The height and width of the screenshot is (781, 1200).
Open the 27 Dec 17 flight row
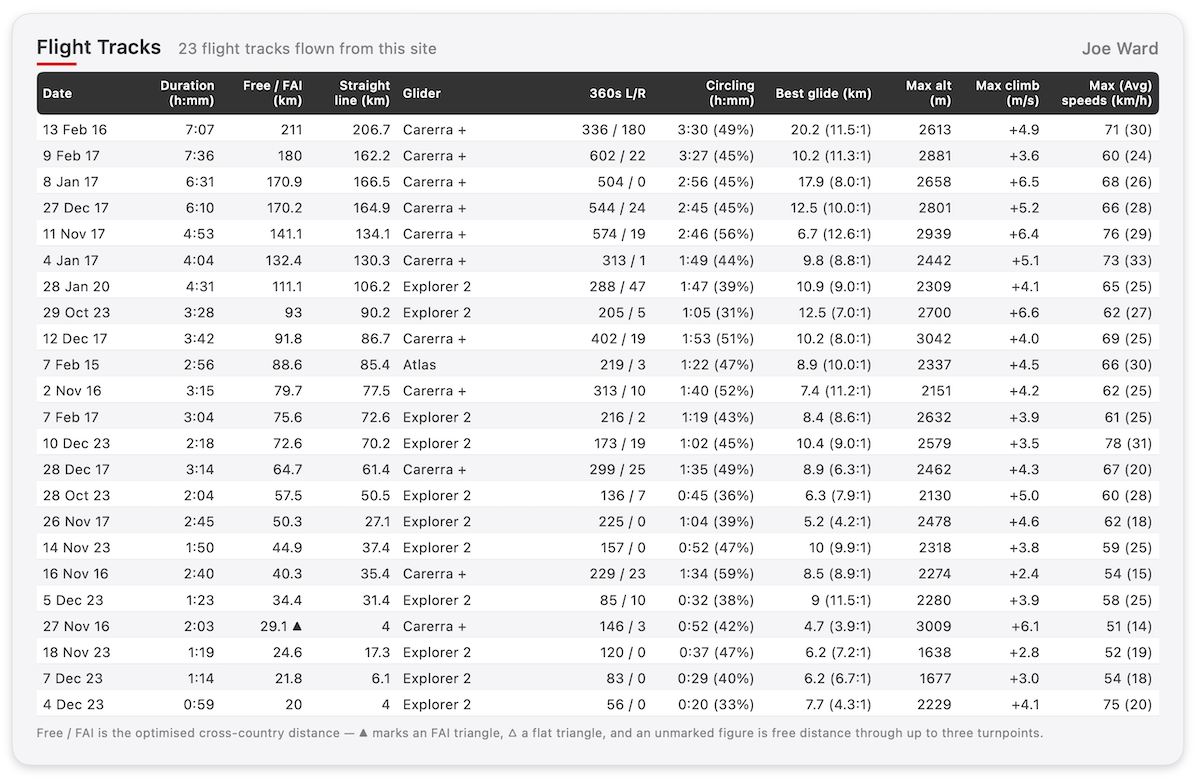pos(598,207)
